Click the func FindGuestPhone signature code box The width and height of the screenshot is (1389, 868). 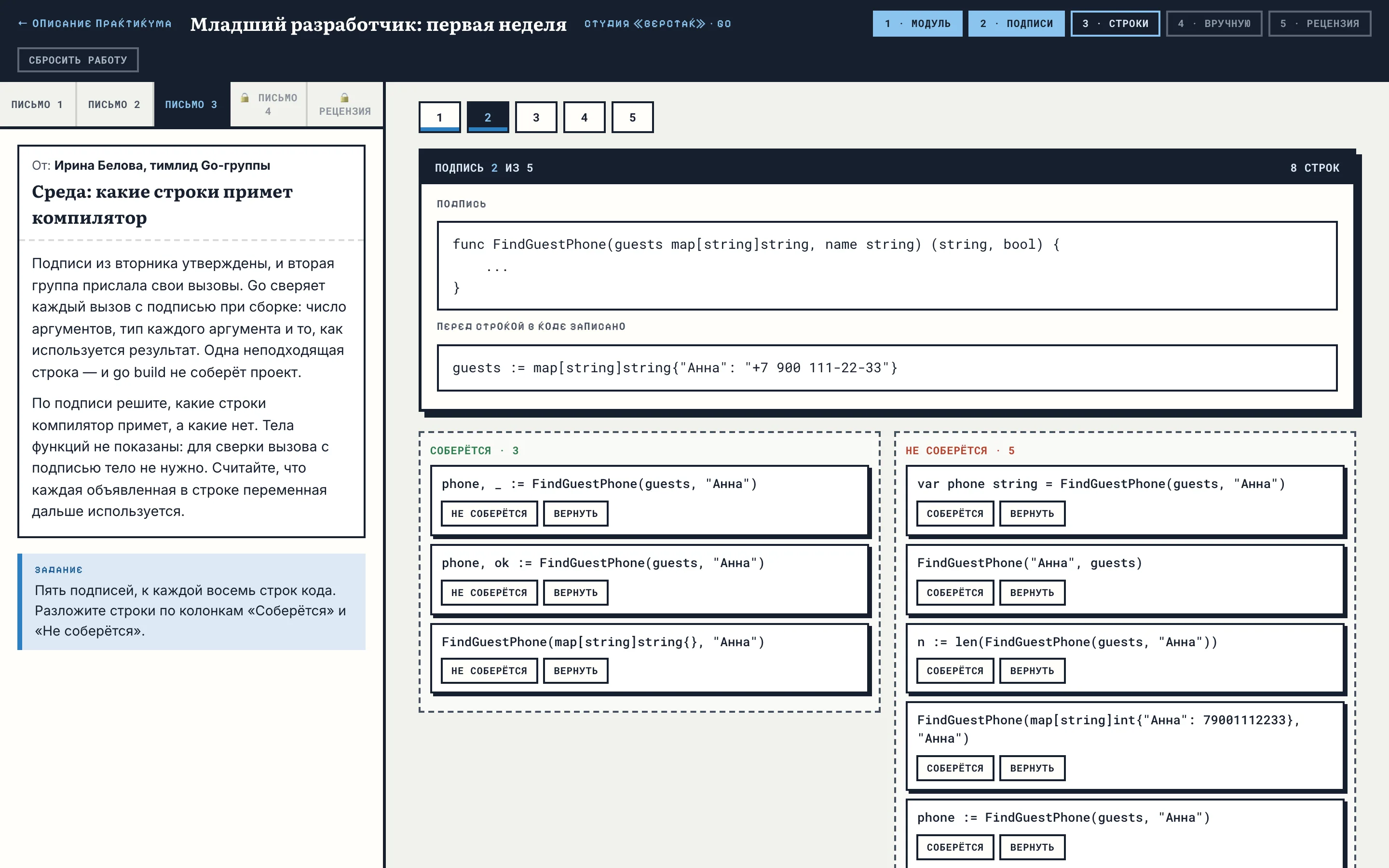click(887, 266)
